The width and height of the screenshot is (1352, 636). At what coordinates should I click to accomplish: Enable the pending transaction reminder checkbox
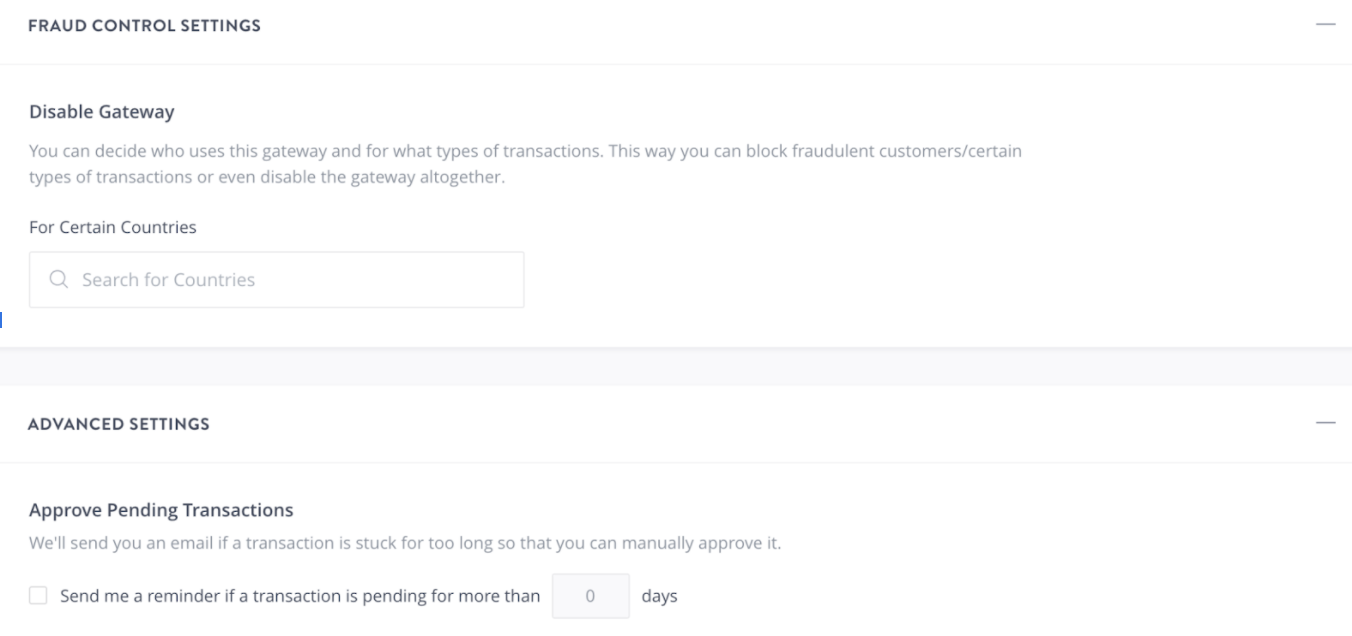click(x=38, y=596)
